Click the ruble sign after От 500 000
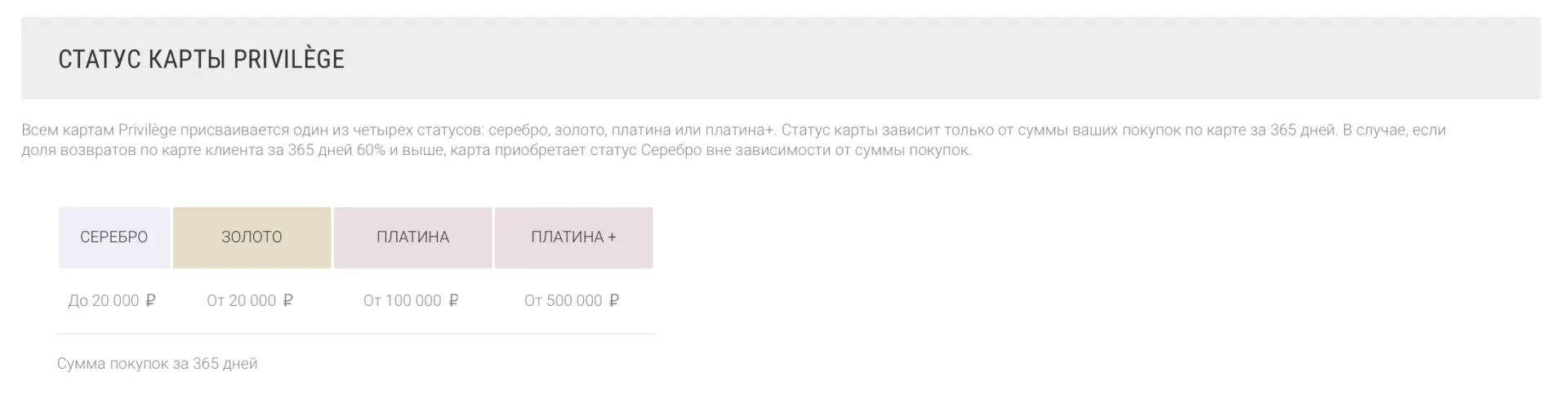The image size is (1568, 403). coord(614,300)
